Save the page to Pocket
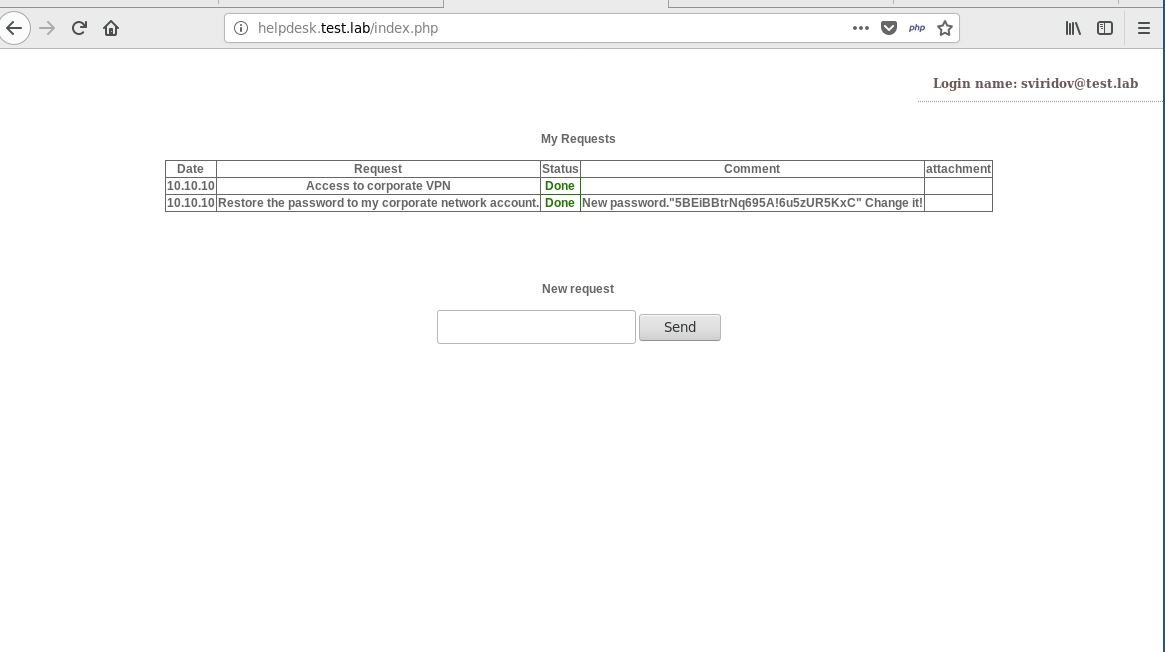The image size is (1165, 652). 888,28
